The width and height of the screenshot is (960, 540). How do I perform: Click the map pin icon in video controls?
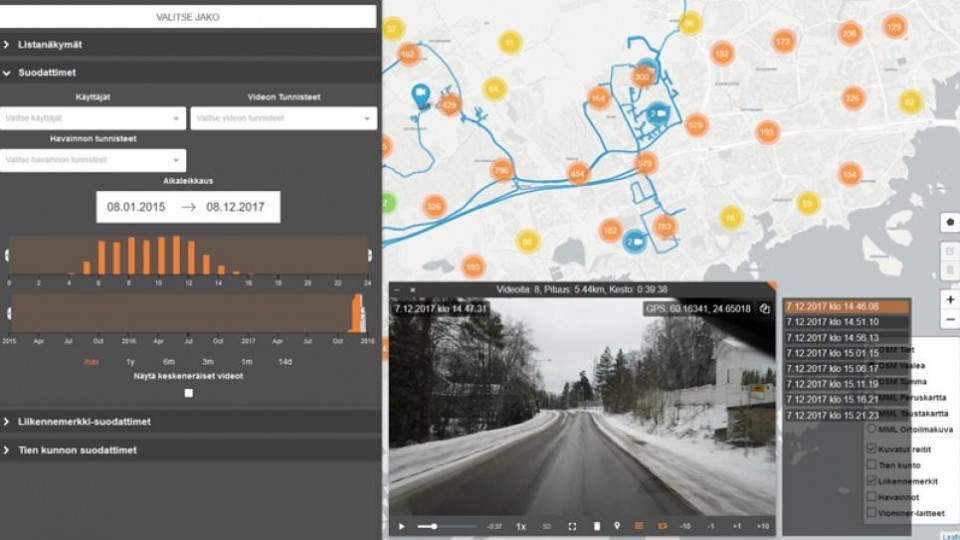tap(617, 526)
